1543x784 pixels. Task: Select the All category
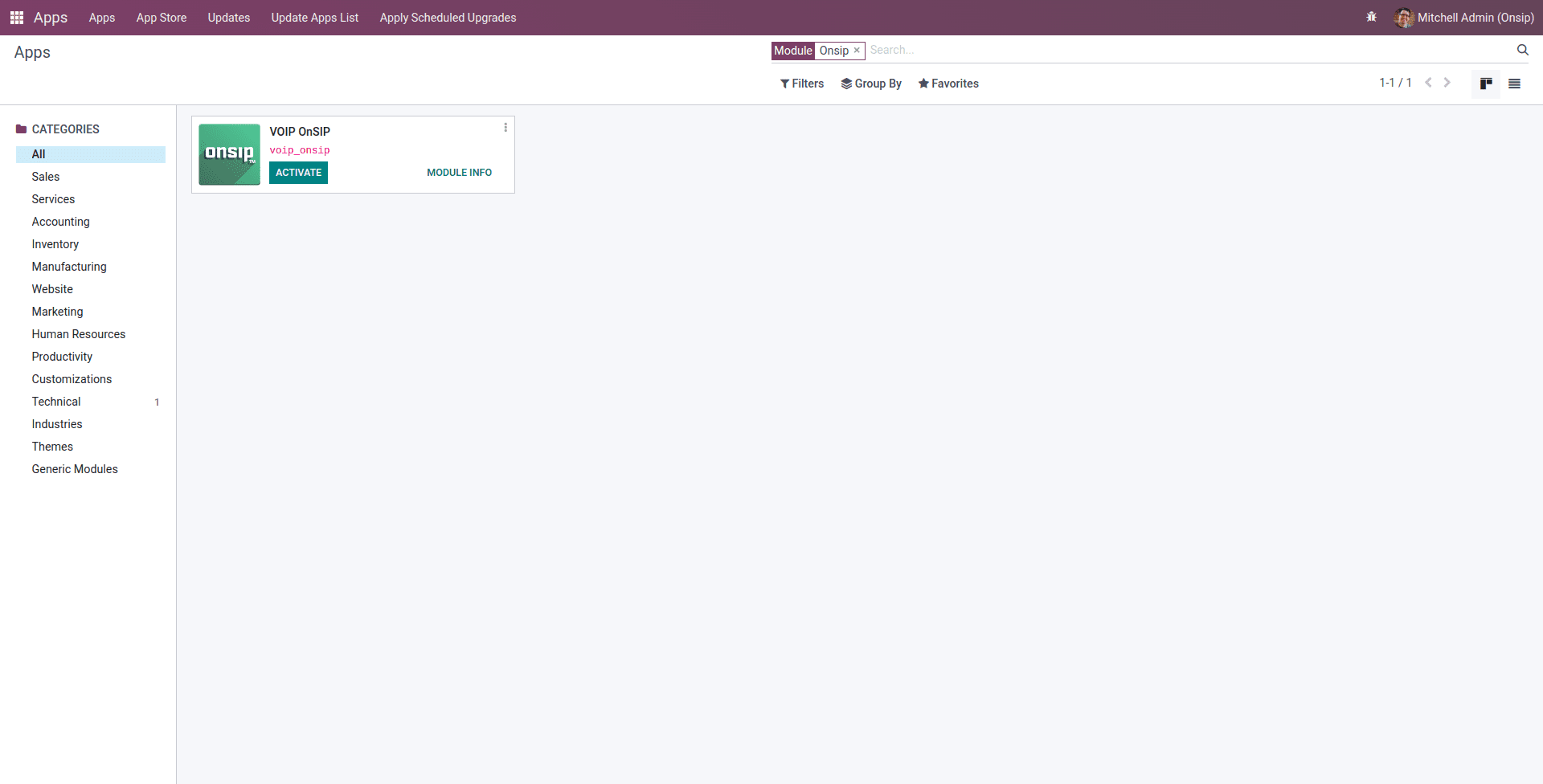click(91, 154)
